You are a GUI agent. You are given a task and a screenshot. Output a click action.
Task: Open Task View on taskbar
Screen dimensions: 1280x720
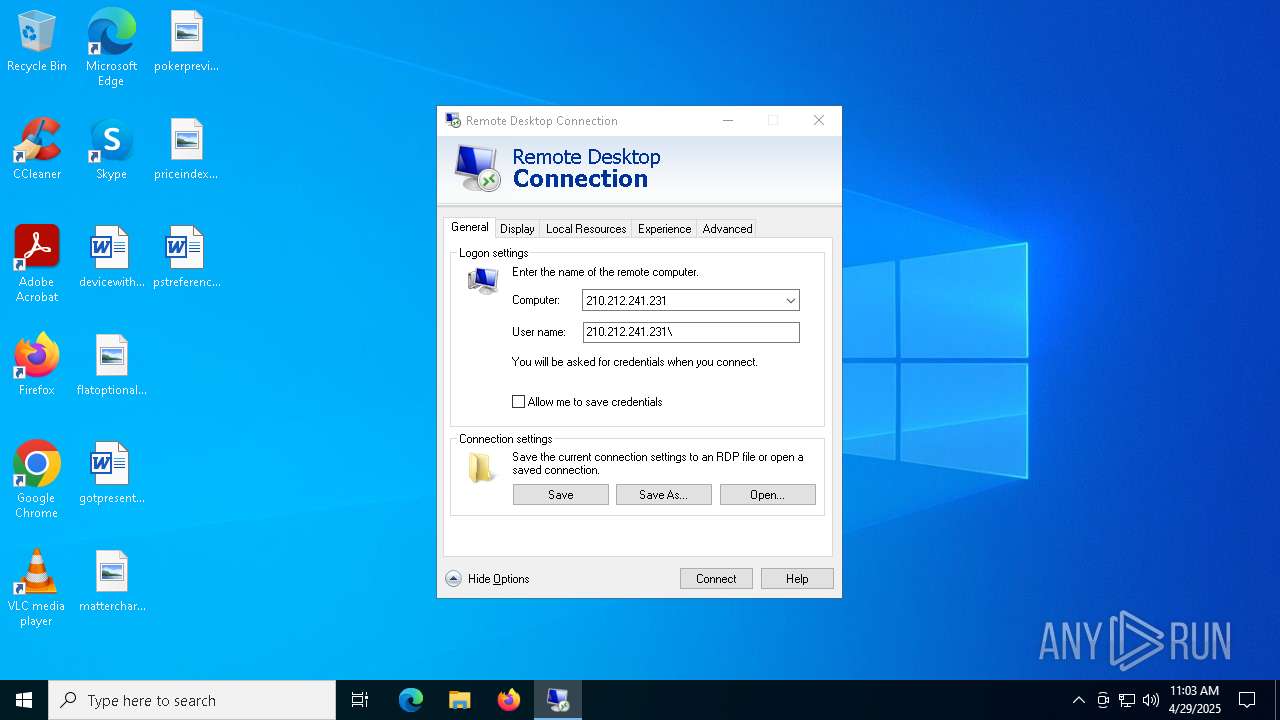[x=360, y=700]
